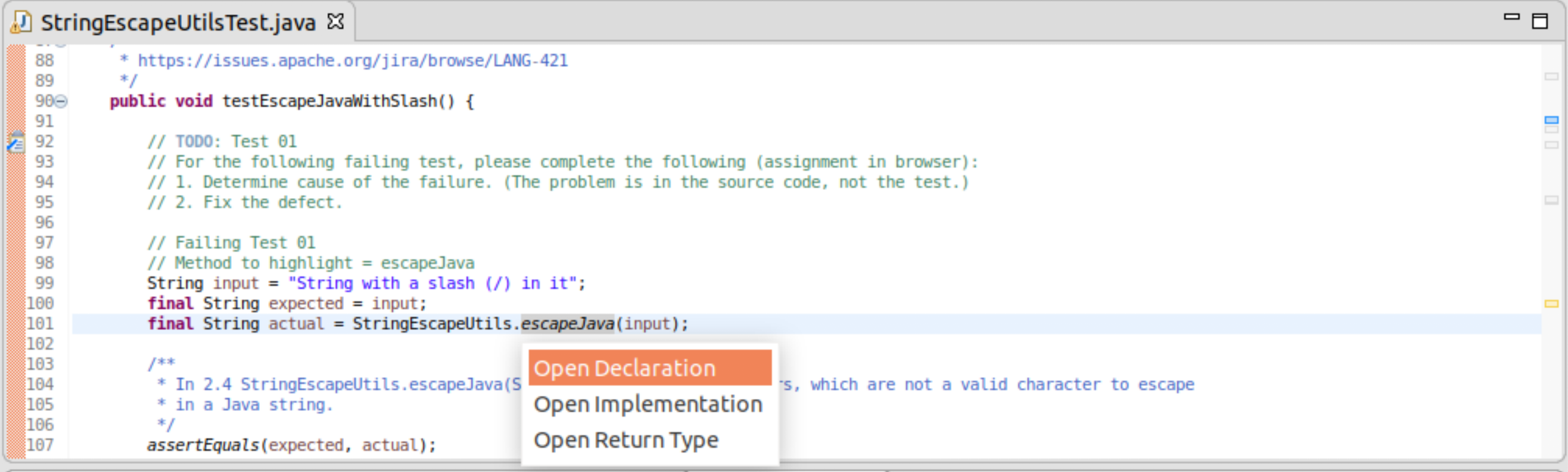
Task: Choose Open Return Type from the popup
Action: click(626, 440)
